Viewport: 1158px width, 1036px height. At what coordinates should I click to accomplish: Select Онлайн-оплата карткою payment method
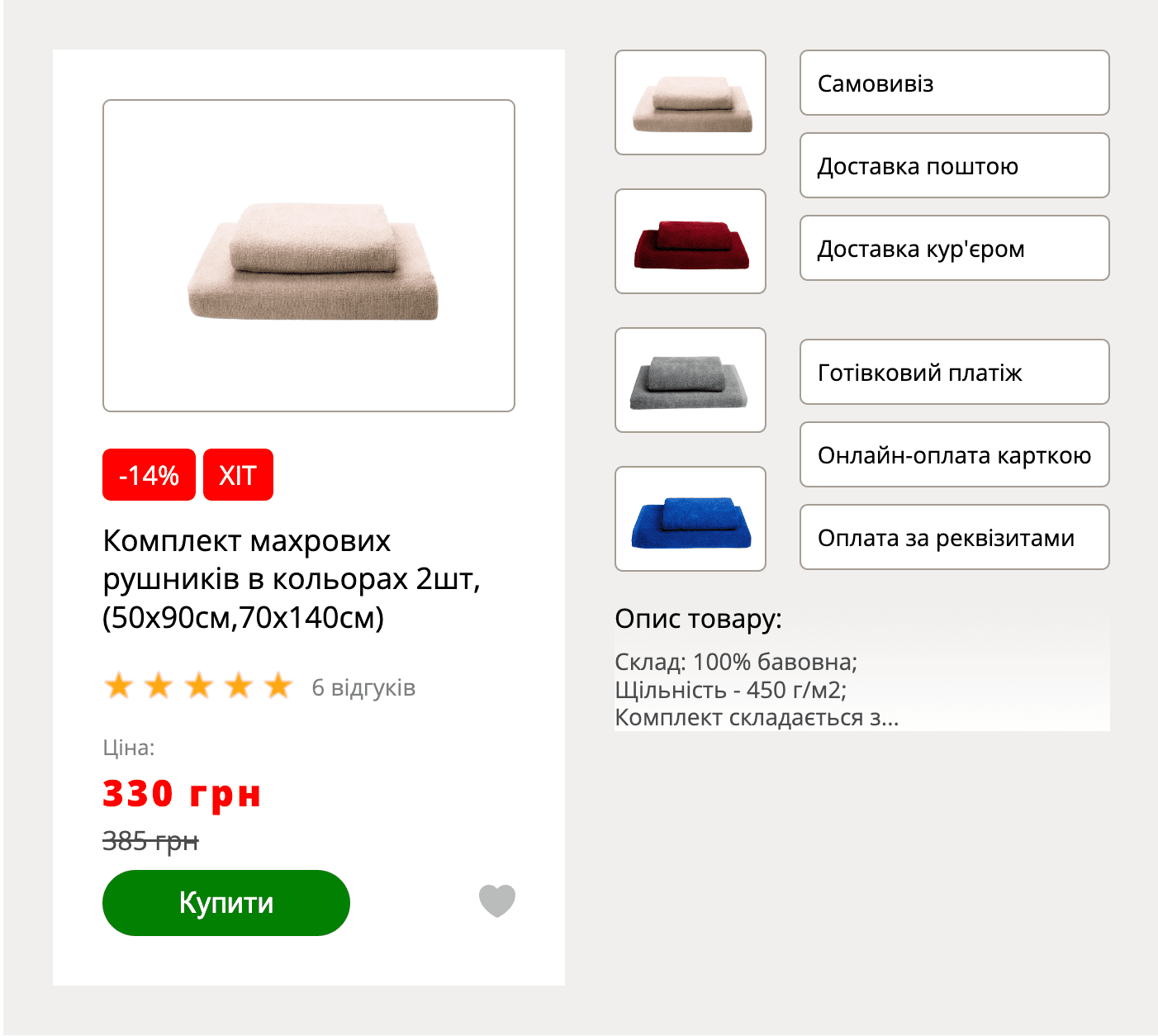pyautogui.click(x=955, y=454)
